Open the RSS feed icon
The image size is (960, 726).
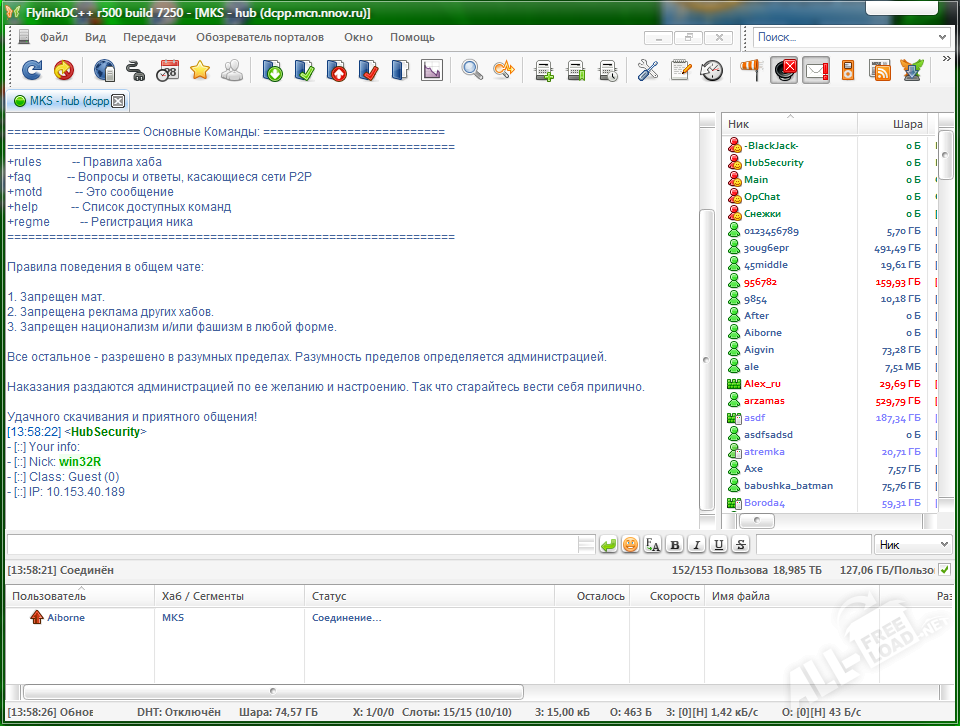coord(880,70)
